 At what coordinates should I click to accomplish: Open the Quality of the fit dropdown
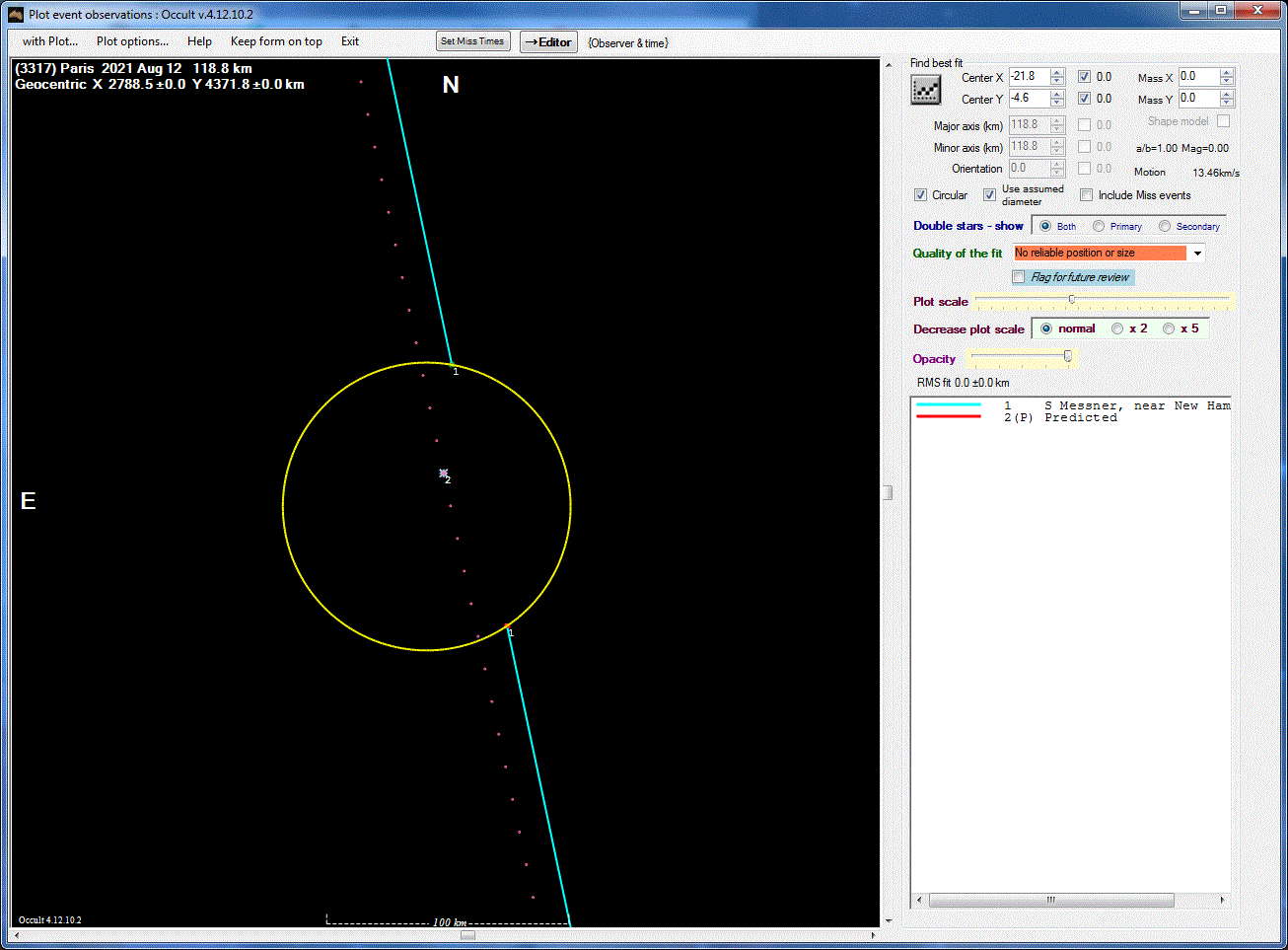coord(1197,254)
